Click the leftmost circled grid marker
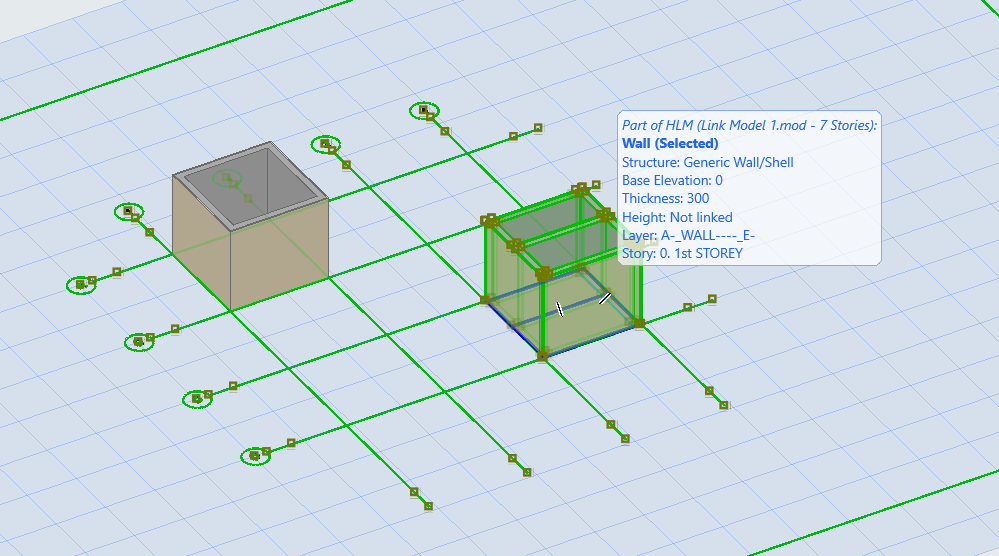This screenshot has height=556, width=999. pos(80,284)
